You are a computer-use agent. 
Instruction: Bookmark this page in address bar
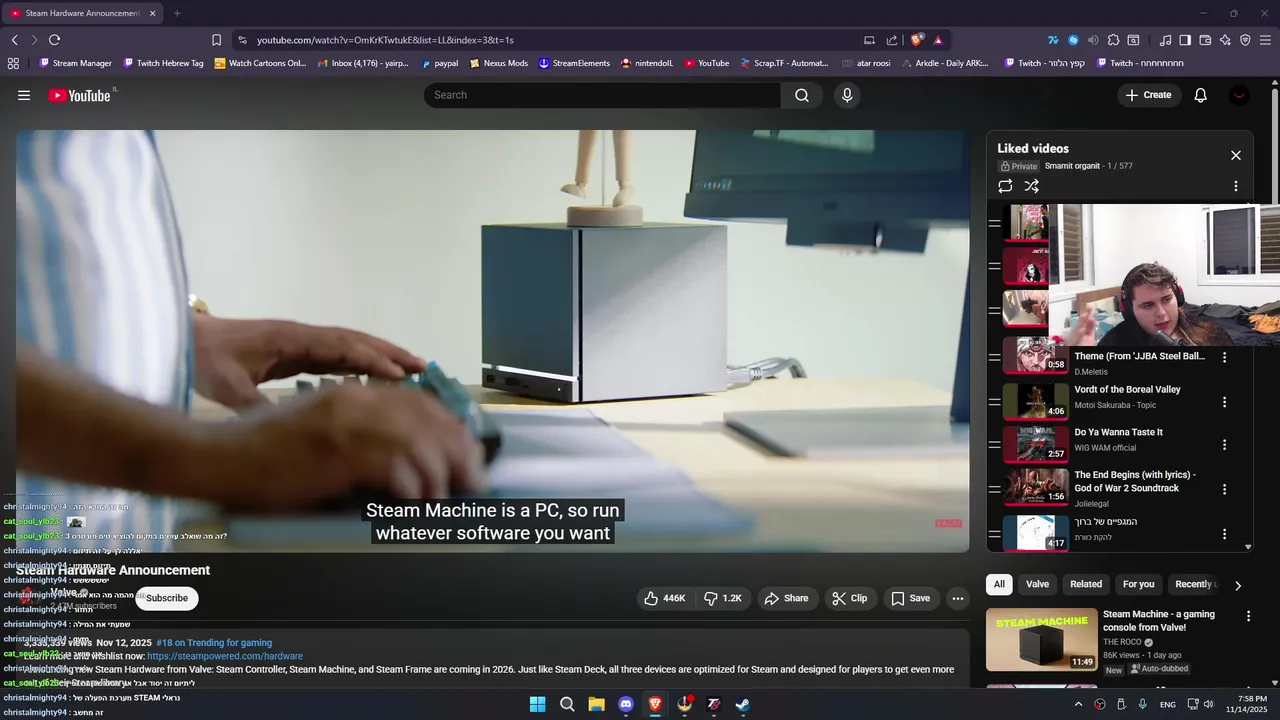point(216,40)
